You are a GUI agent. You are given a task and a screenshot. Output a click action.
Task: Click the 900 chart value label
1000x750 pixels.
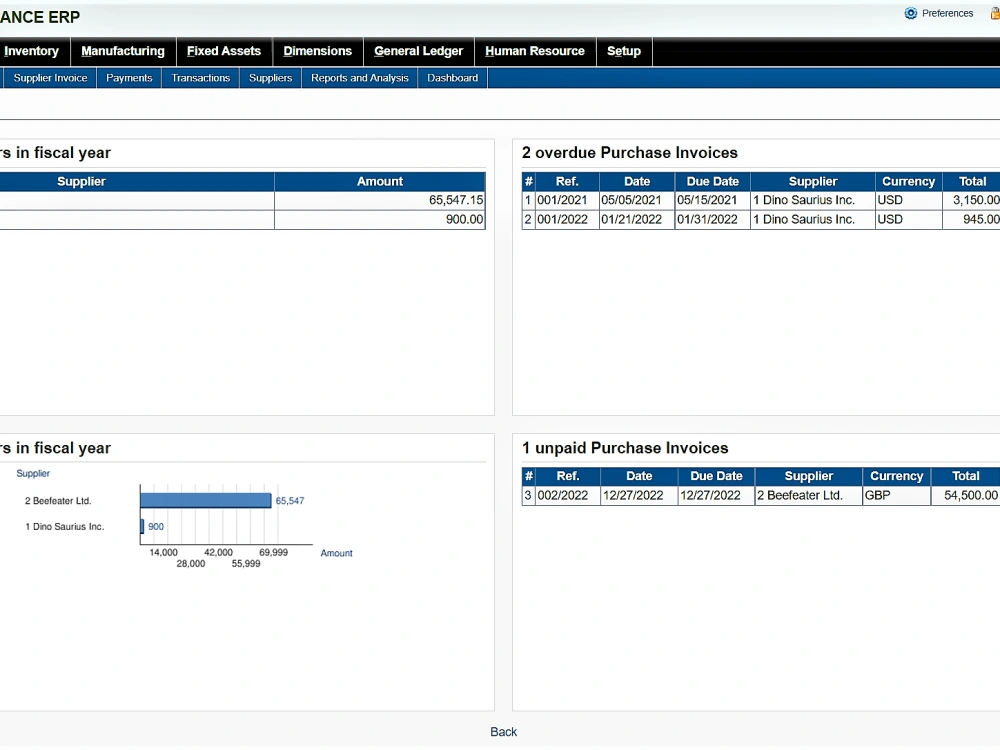point(156,527)
